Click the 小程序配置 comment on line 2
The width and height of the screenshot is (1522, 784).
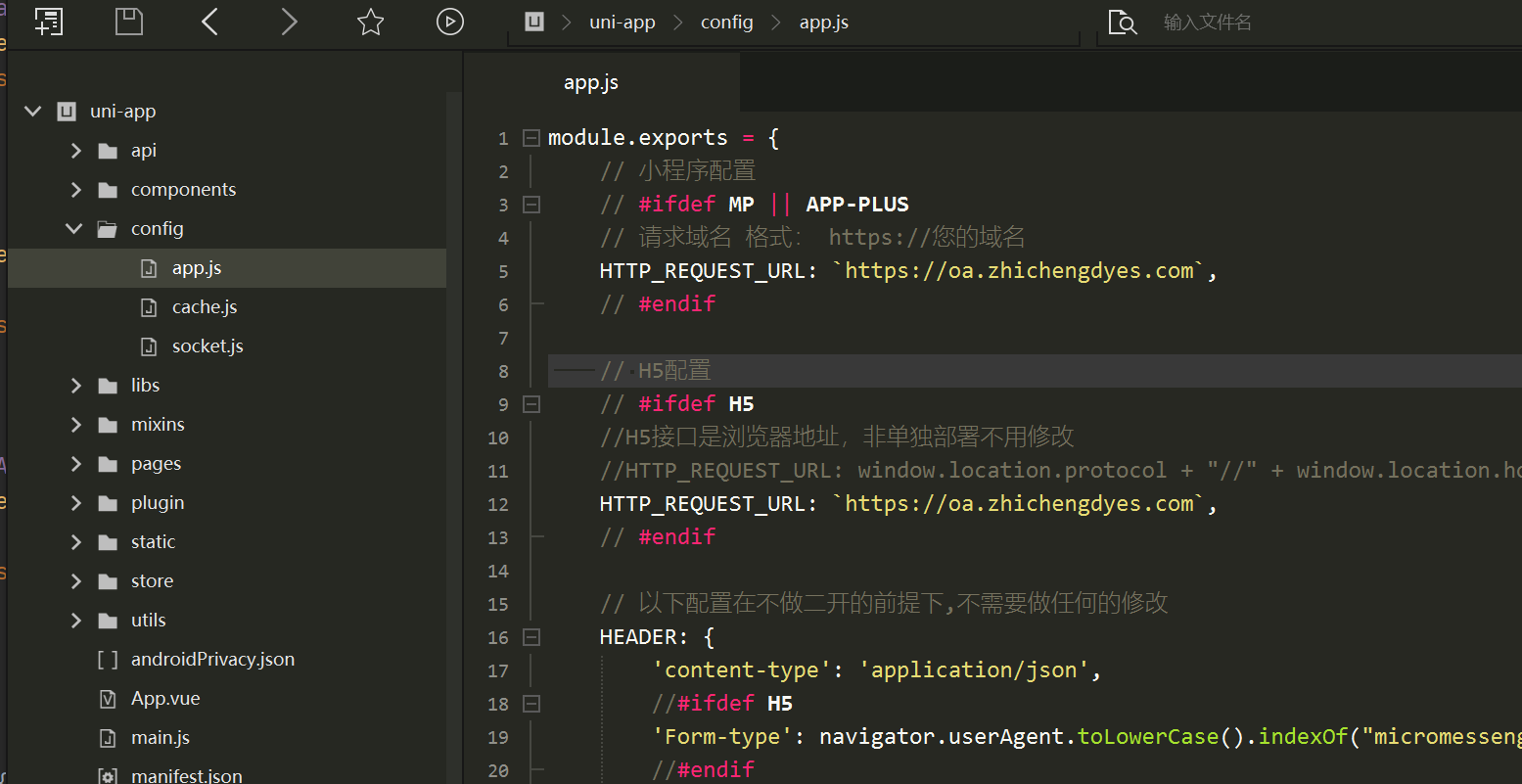click(x=678, y=171)
